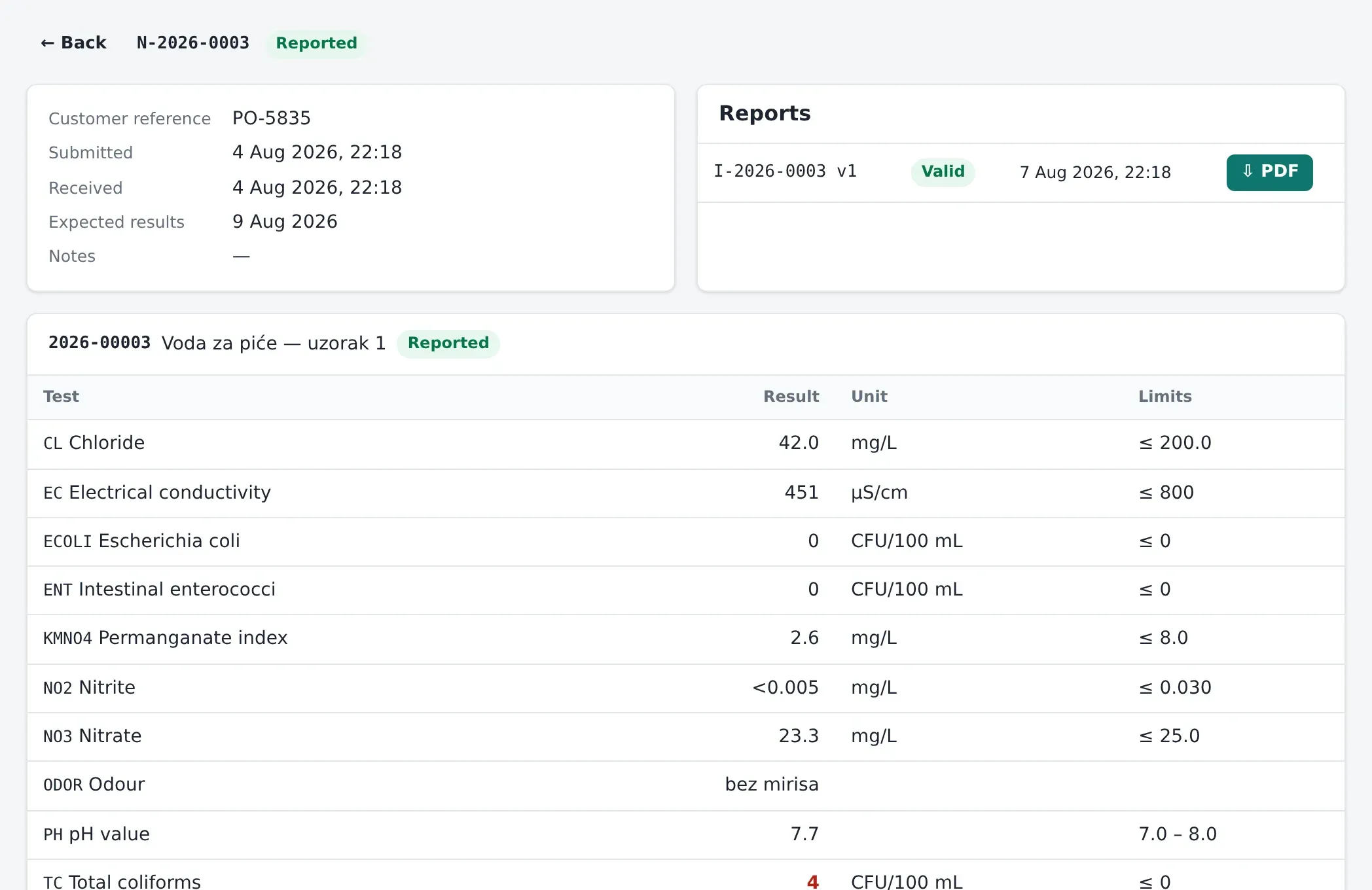
Task: Click the µS/cm unit cell
Action: [x=879, y=493]
